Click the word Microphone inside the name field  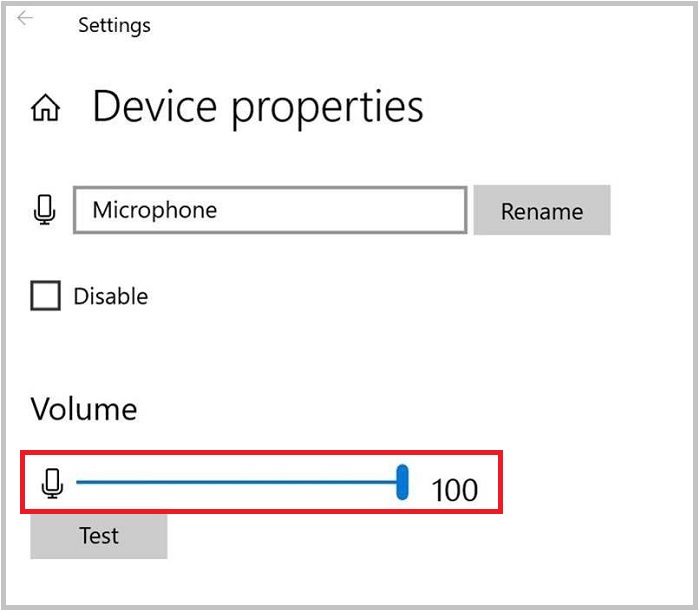click(x=155, y=211)
